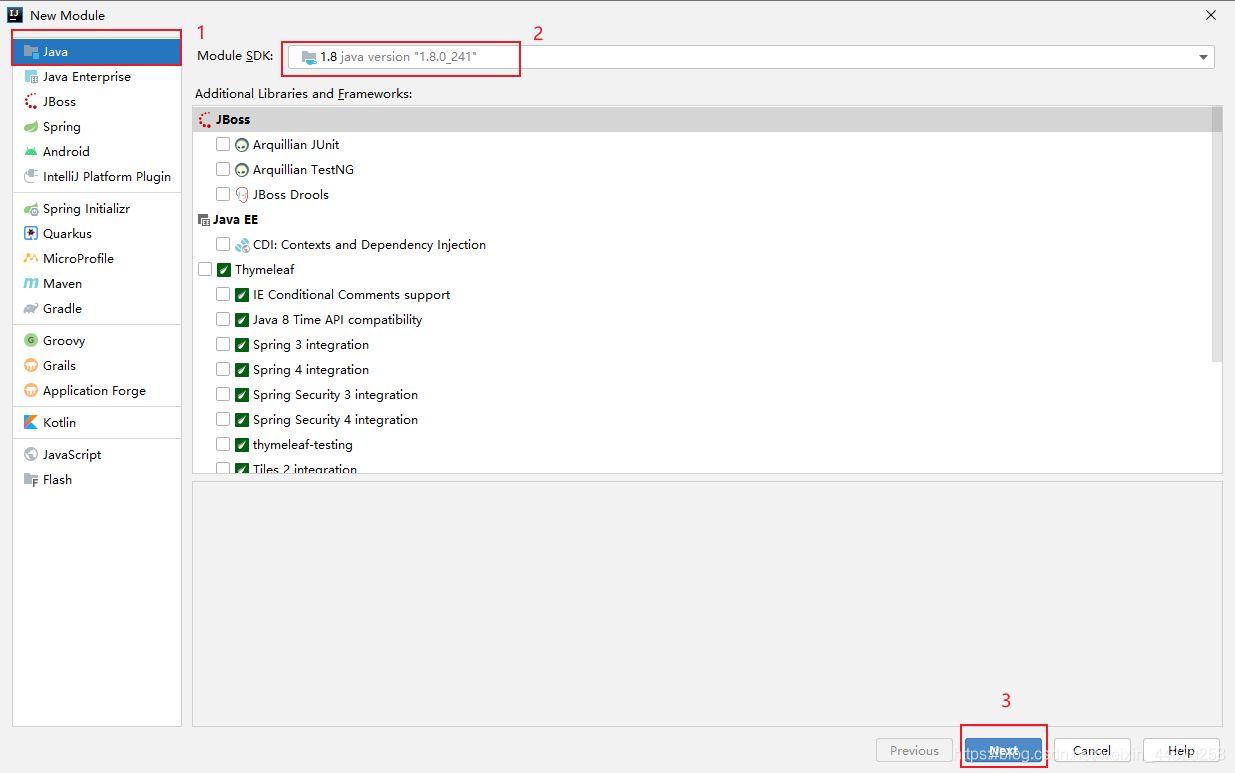Click the frameworks list scrollbar
The width and height of the screenshot is (1235, 773).
pos(1217,235)
